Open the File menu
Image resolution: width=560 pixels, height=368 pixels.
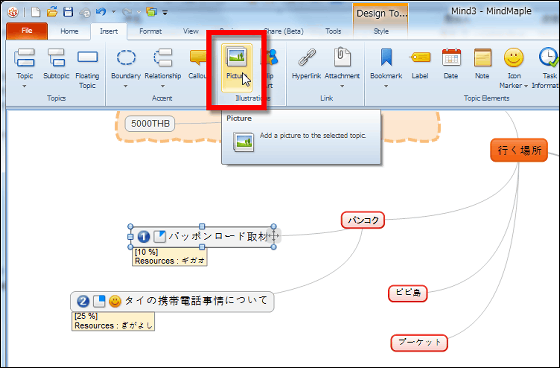tap(27, 31)
